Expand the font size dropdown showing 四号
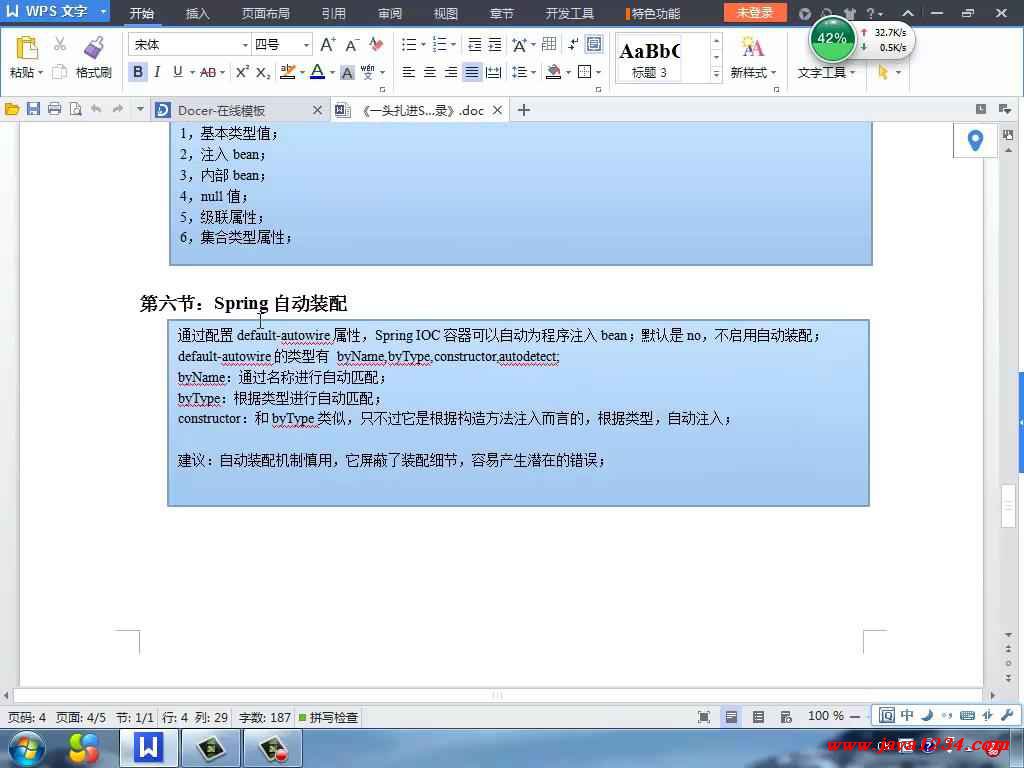Viewport: 1024px width, 768px height. click(306, 45)
